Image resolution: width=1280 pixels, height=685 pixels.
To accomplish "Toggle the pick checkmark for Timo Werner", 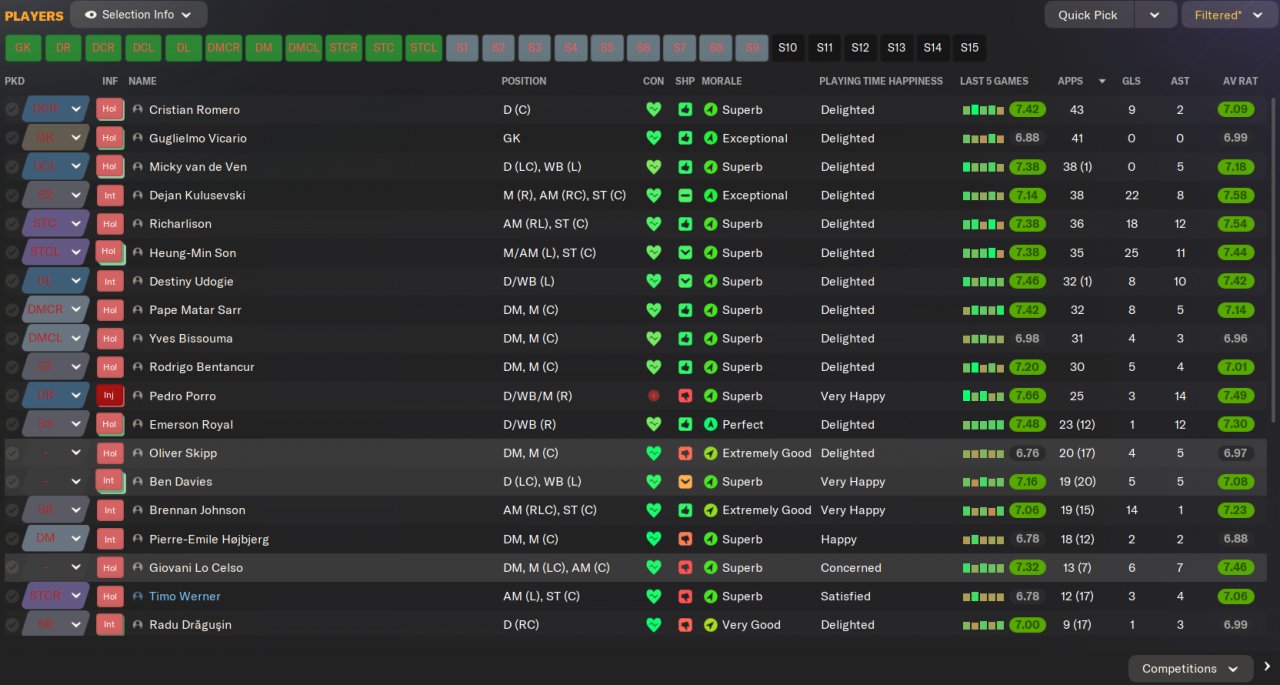I will click(12, 596).
